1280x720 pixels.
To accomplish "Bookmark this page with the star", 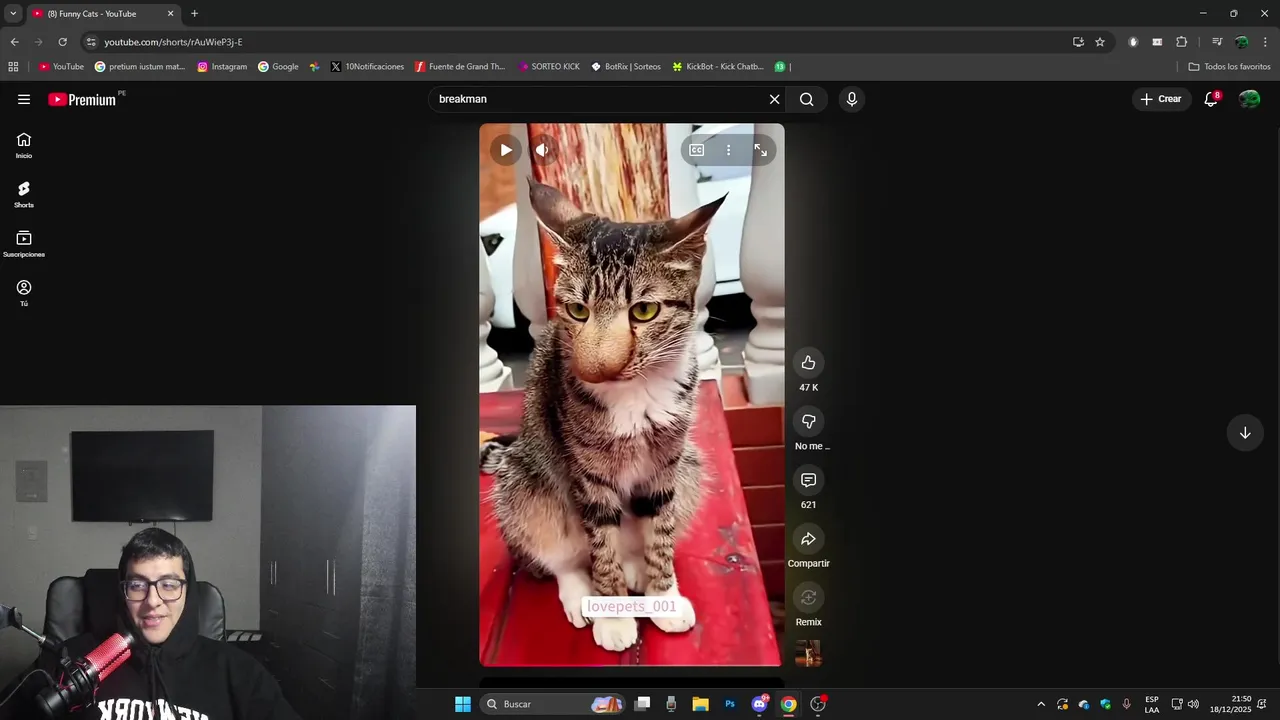I will coord(1100,42).
